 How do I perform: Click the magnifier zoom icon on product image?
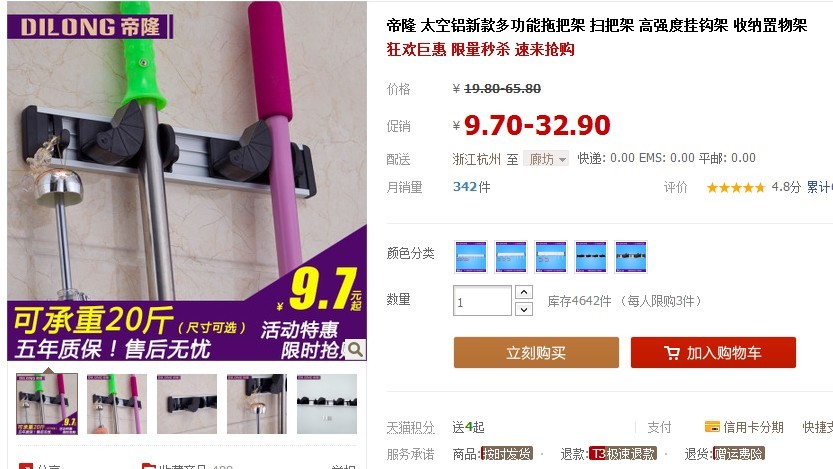pos(355,349)
